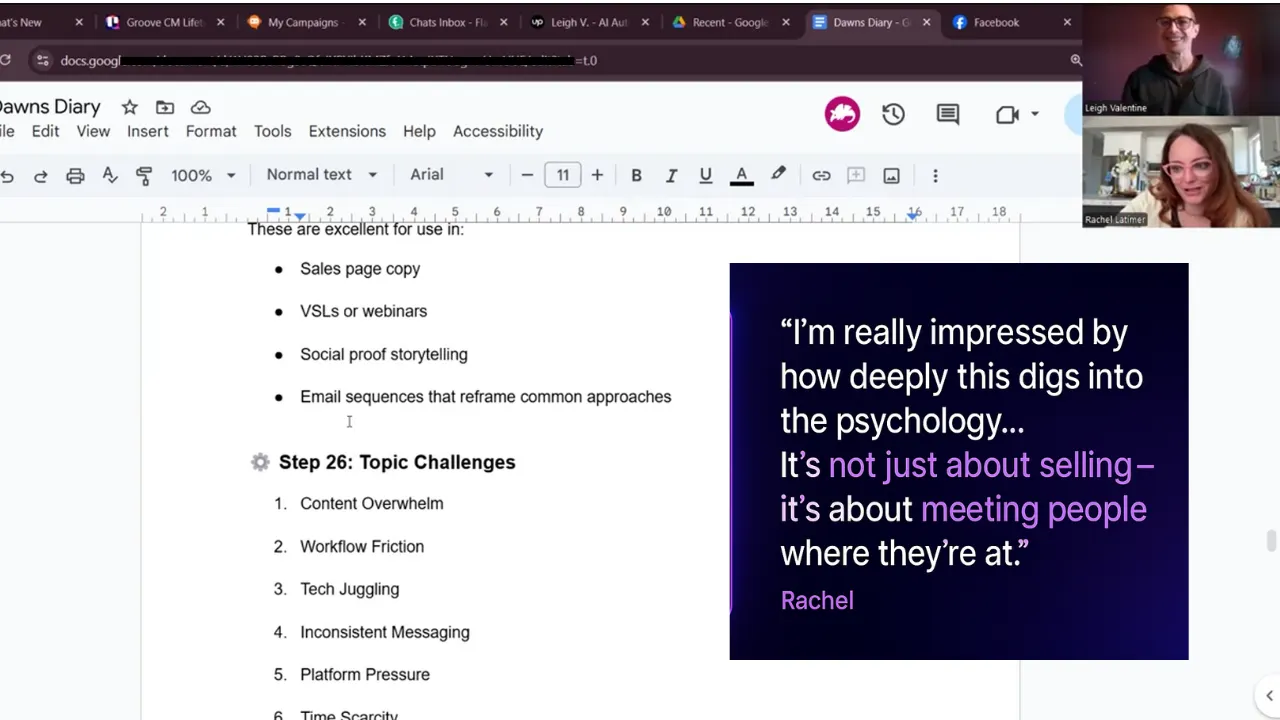This screenshot has height=720, width=1280.
Task: Open the Help menu
Action: pyautogui.click(x=419, y=132)
